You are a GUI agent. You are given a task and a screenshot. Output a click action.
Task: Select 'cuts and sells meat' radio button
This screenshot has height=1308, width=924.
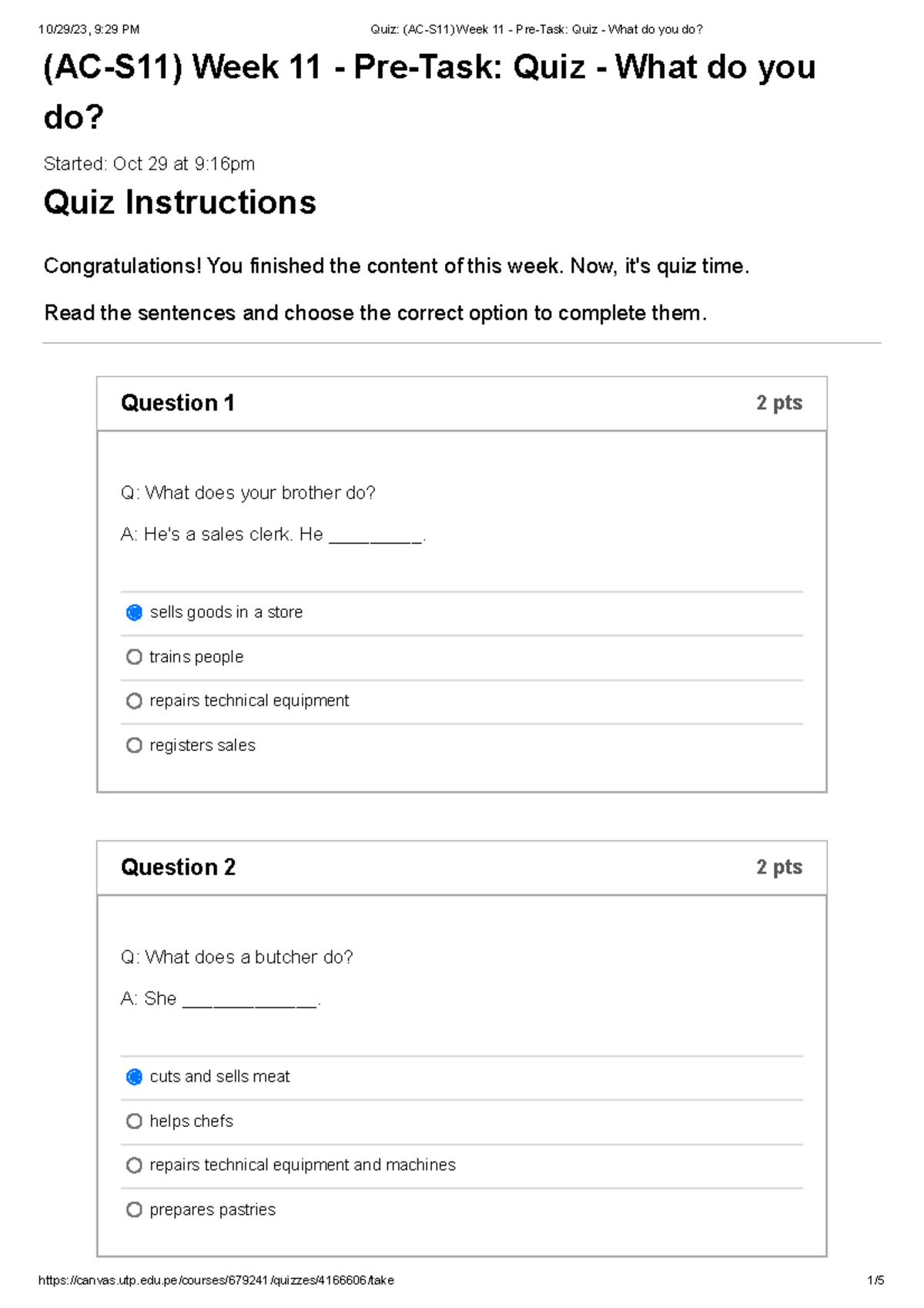tap(134, 1077)
